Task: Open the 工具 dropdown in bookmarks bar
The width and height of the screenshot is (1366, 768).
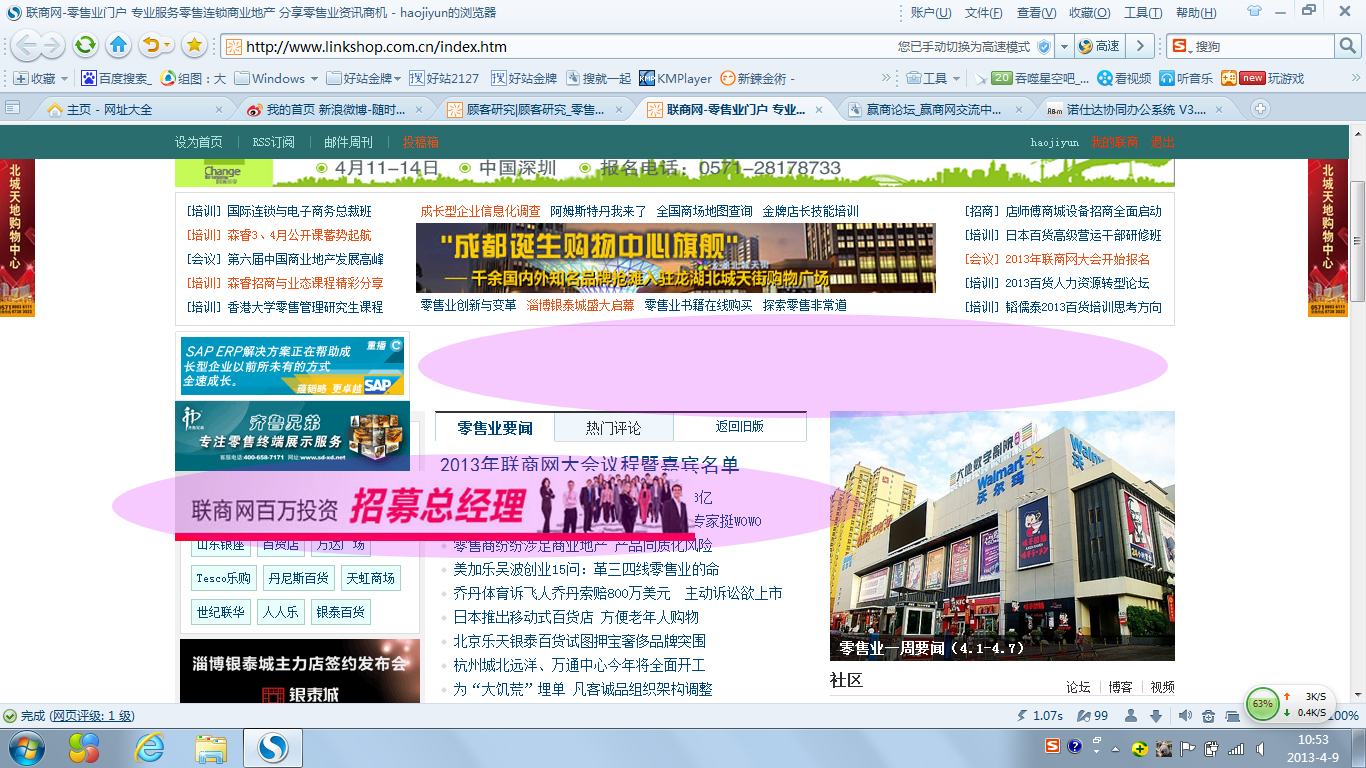Action: click(957, 78)
